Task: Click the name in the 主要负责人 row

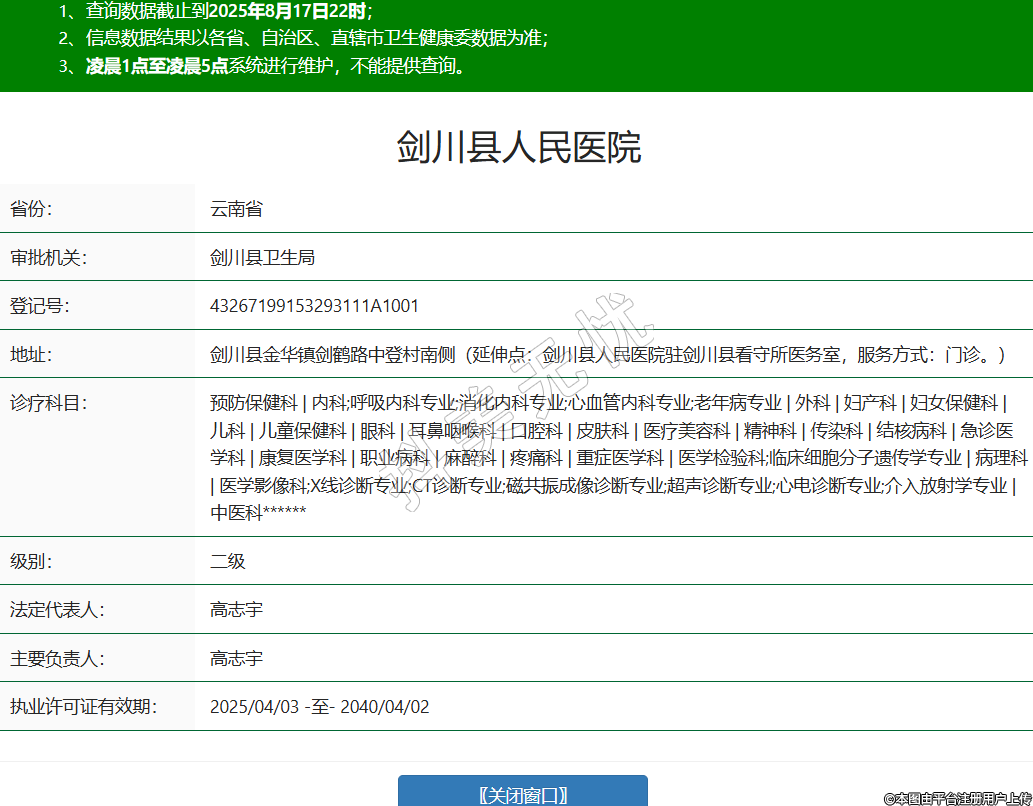Action: [x=236, y=659]
